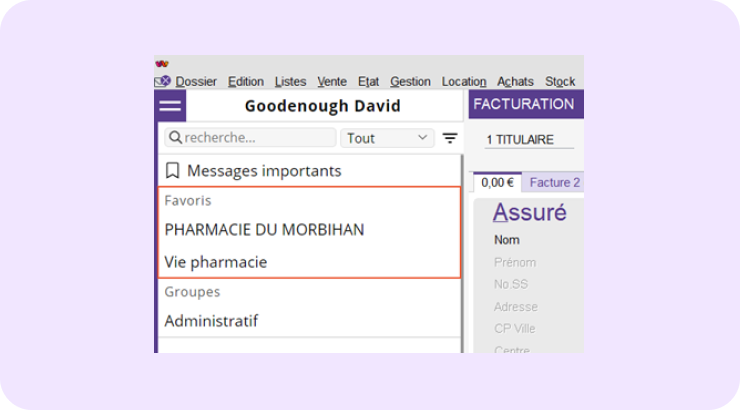Click the Goodenough David user header
740x410 pixels.
(x=322, y=106)
